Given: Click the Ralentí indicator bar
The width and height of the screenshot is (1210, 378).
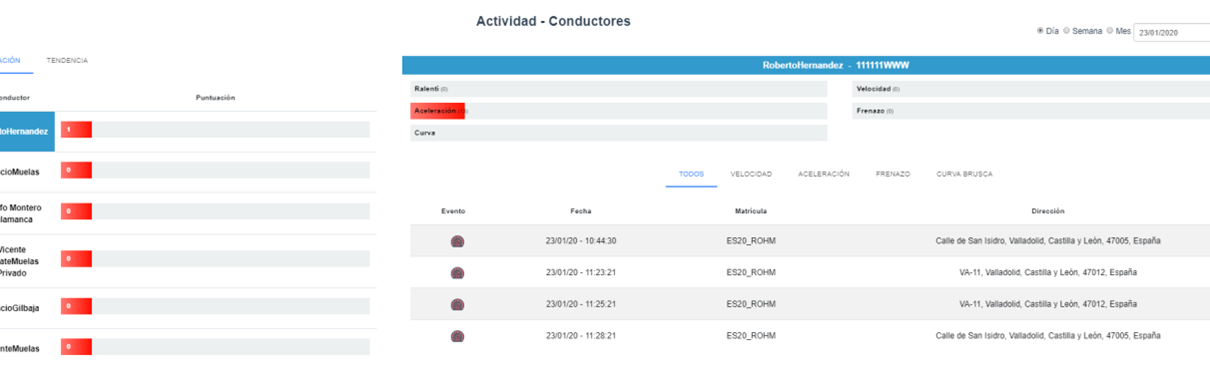Looking at the screenshot, I should click(x=619, y=89).
